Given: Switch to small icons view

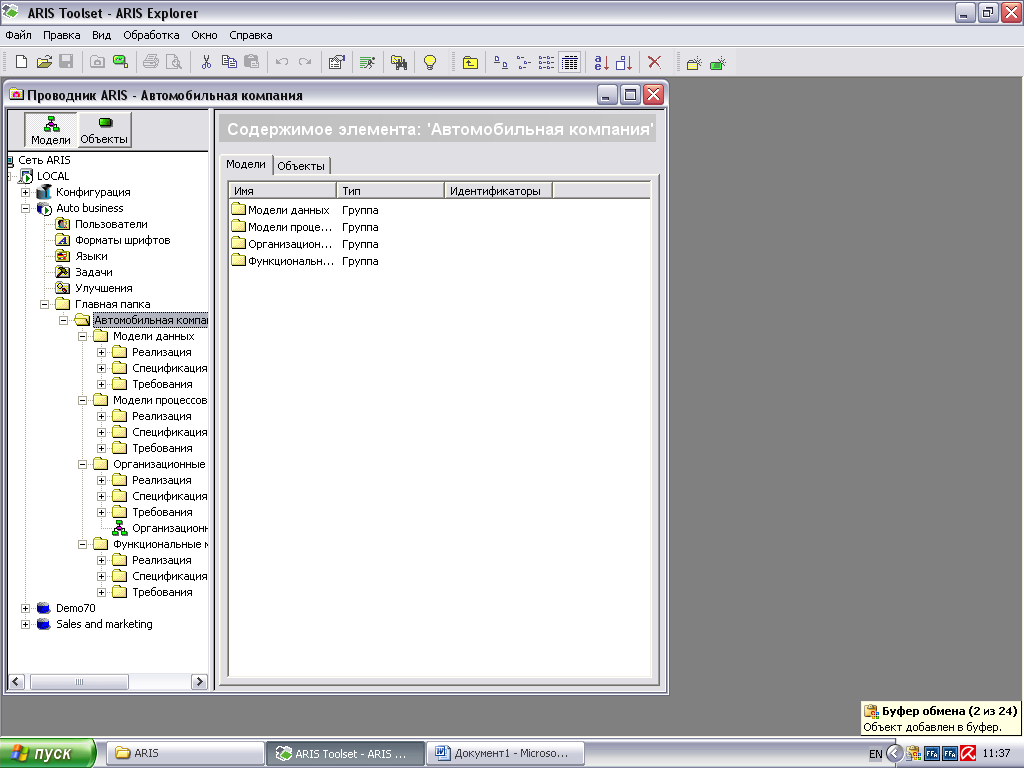Looking at the screenshot, I should pos(524,62).
